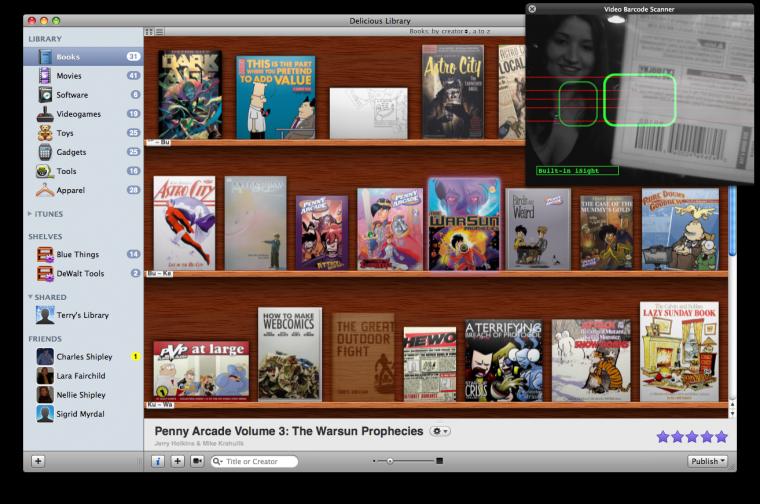760x504 pixels.
Task: Switch to cover grid view
Action: (149, 32)
